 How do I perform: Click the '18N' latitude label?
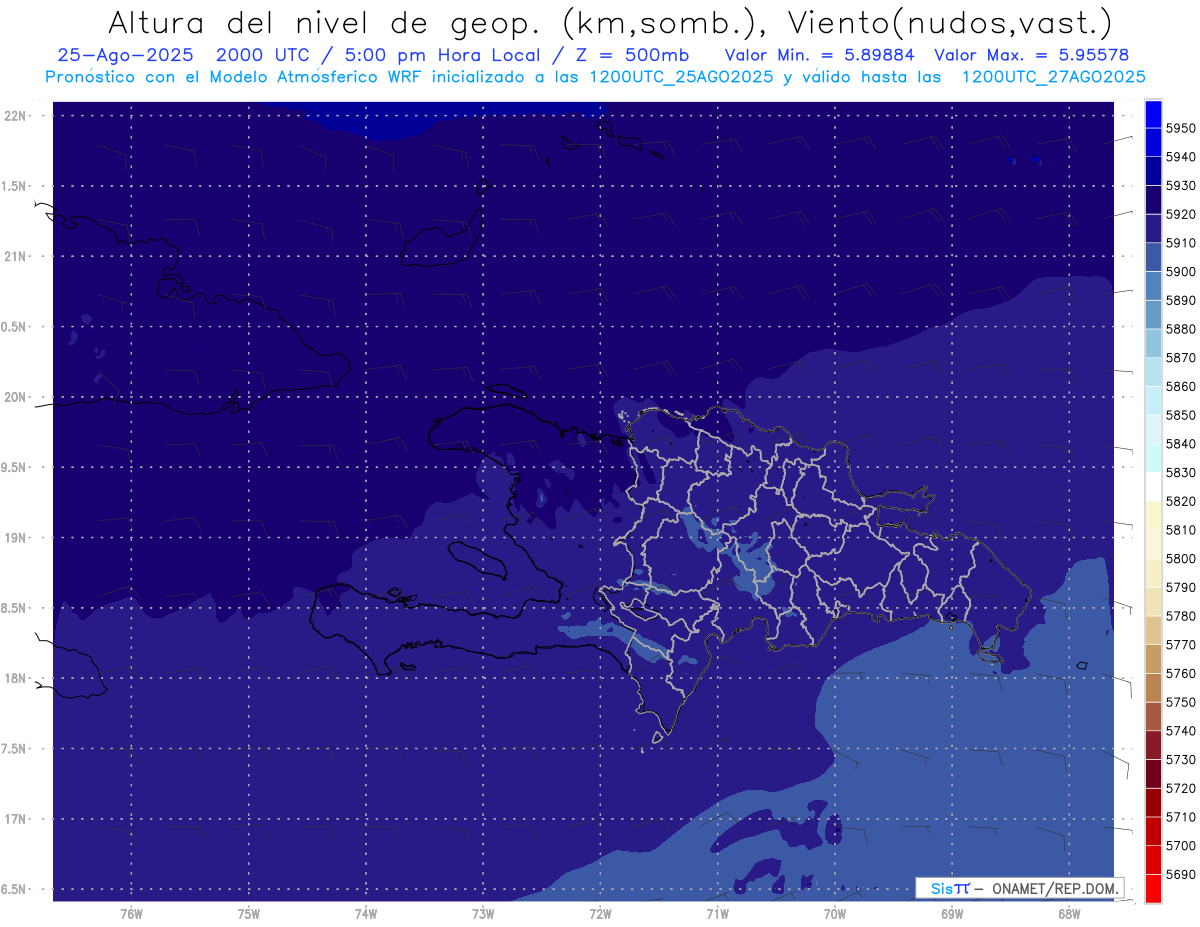(14, 678)
